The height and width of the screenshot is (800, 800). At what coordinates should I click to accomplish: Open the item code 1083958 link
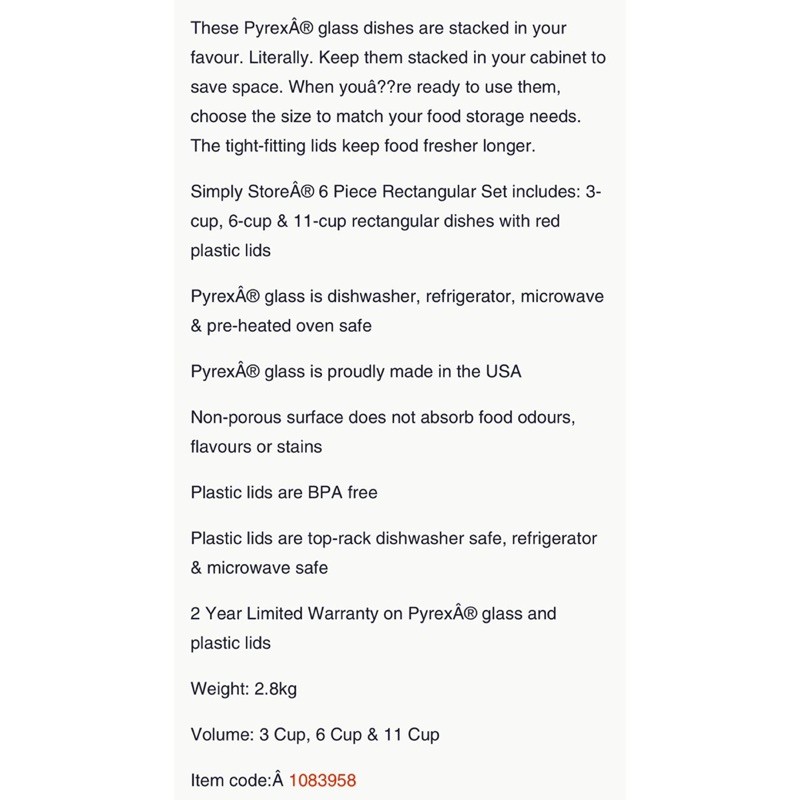click(322, 780)
